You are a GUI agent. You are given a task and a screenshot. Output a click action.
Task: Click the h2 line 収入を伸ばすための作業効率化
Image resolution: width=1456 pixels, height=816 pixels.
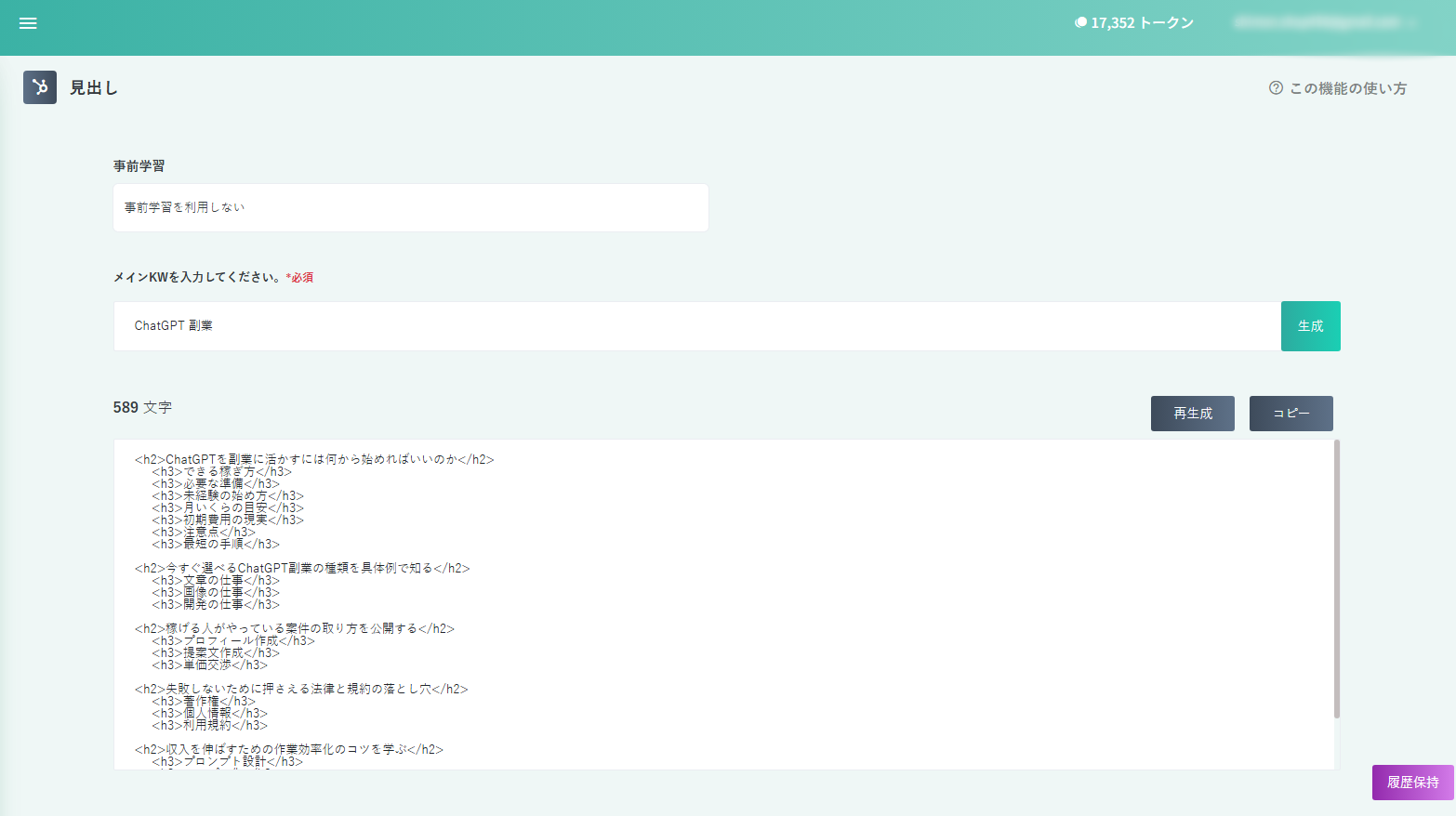[x=289, y=749]
